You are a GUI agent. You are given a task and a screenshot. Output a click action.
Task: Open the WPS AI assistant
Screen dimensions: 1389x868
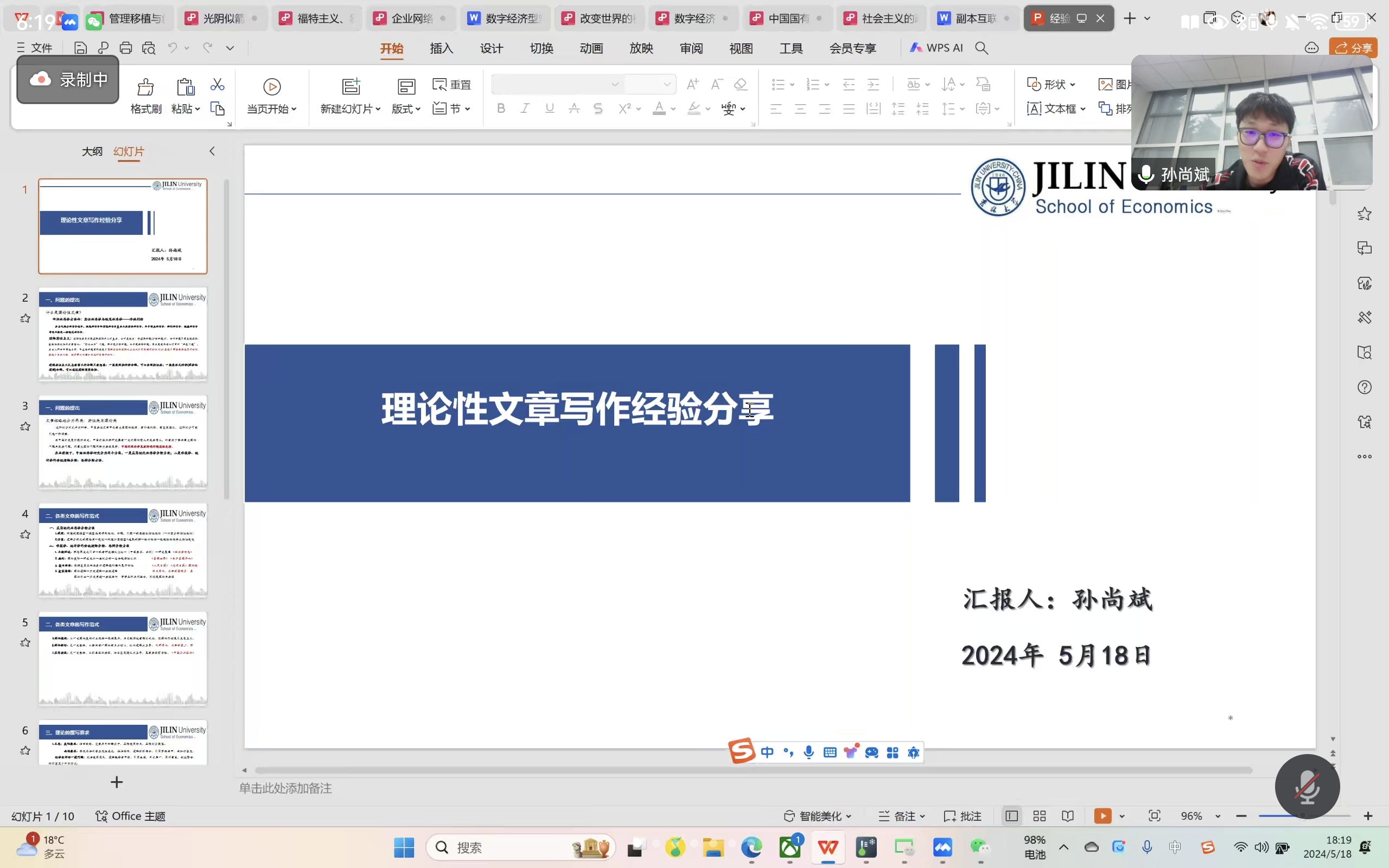936,48
